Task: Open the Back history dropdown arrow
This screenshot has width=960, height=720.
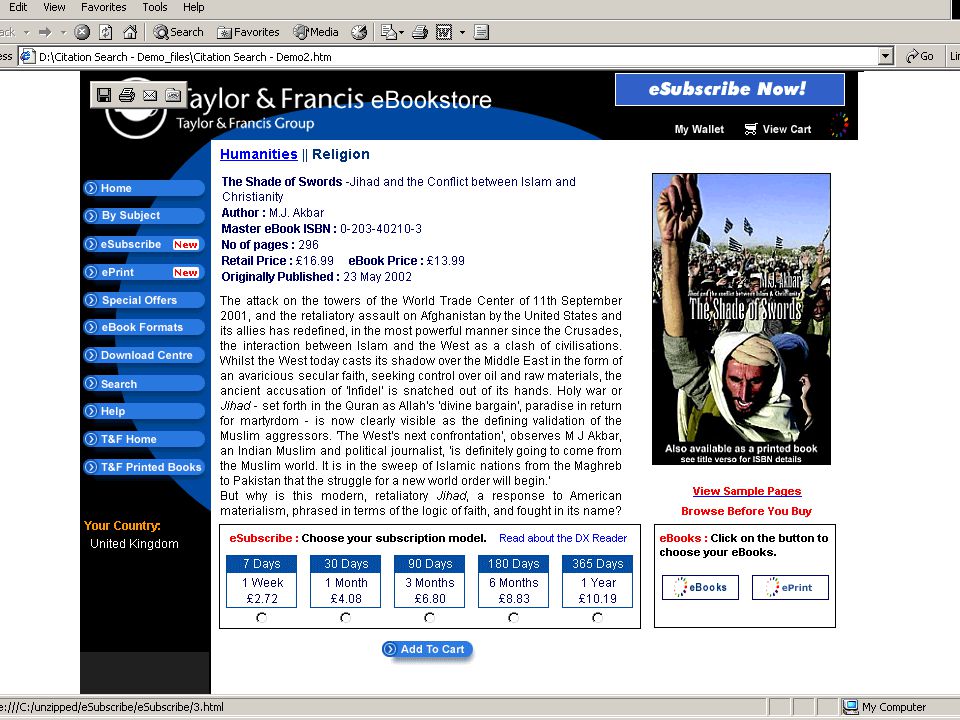Action: 26,32
